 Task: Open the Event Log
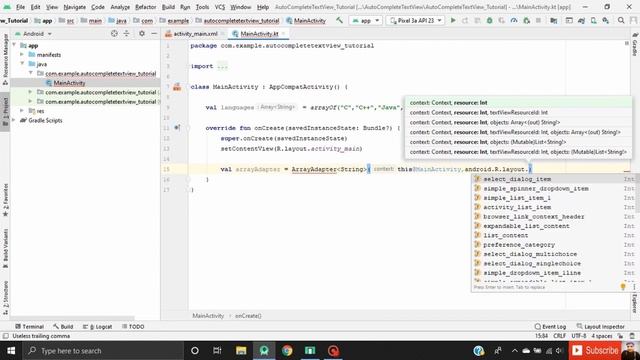coord(550,327)
